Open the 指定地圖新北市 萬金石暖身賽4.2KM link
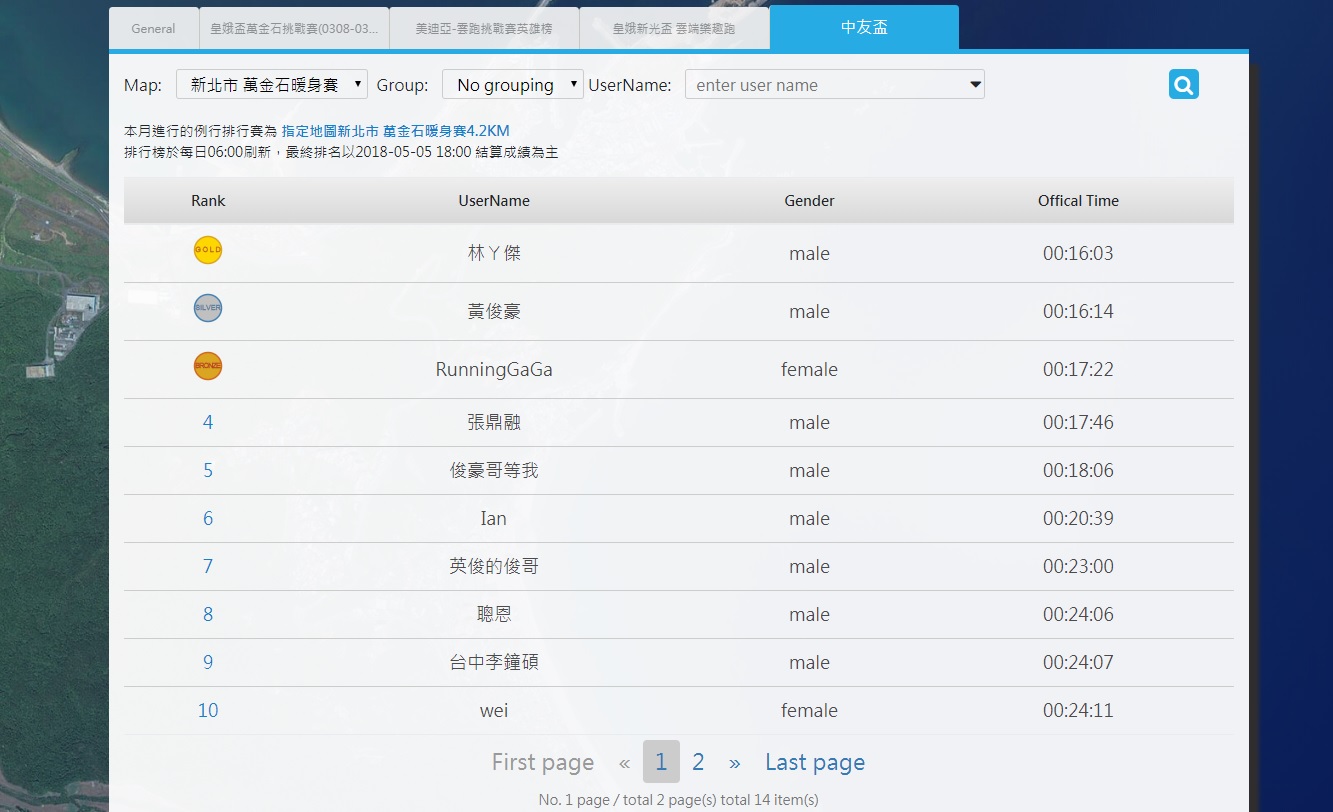This screenshot has width=1333, height=812. (x=396, y=131)
